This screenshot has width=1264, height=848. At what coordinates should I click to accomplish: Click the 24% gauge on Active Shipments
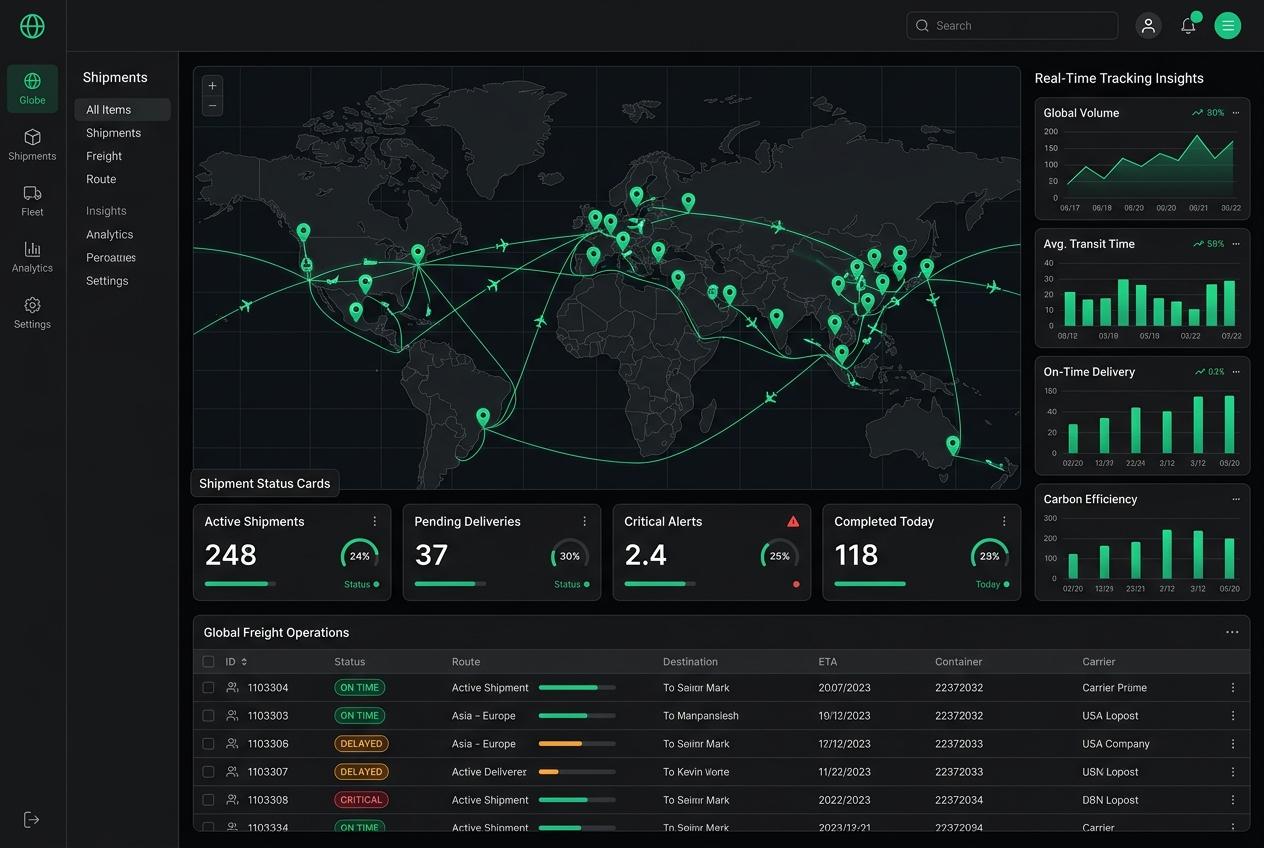360,556
